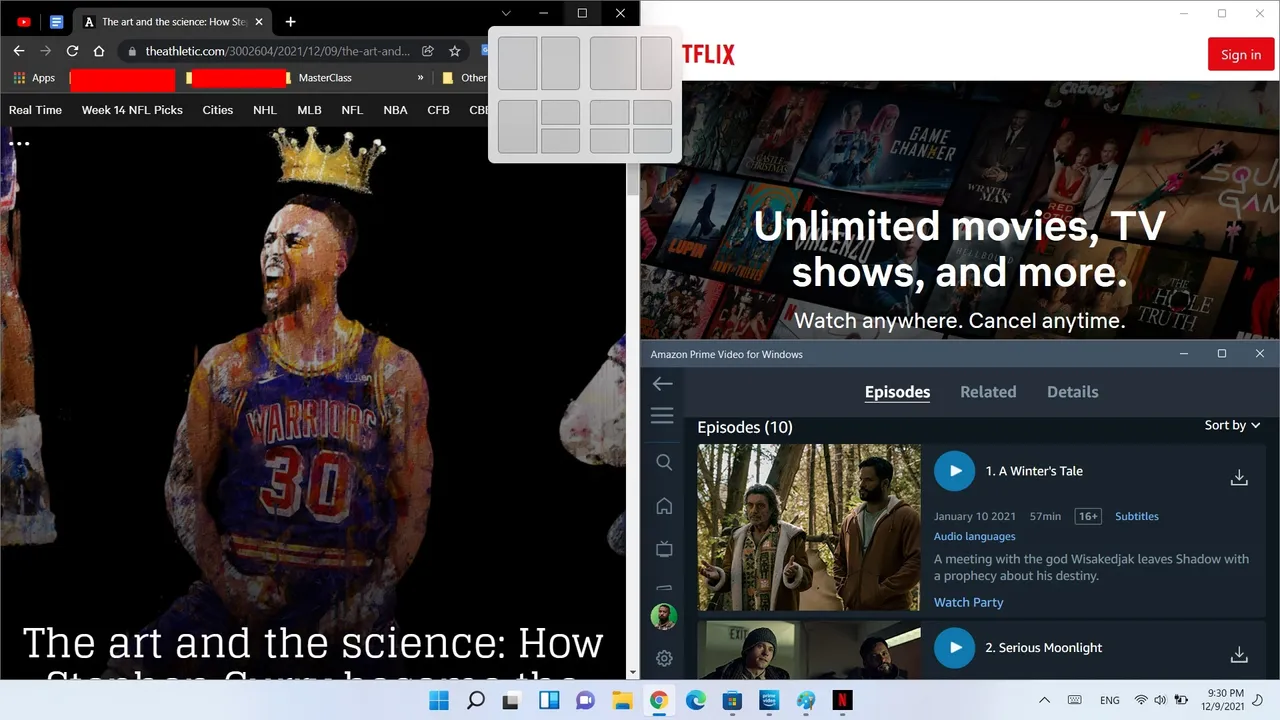Open Microsoft Store from the taskbar
1280x720 pixels.
coord(732,700)
